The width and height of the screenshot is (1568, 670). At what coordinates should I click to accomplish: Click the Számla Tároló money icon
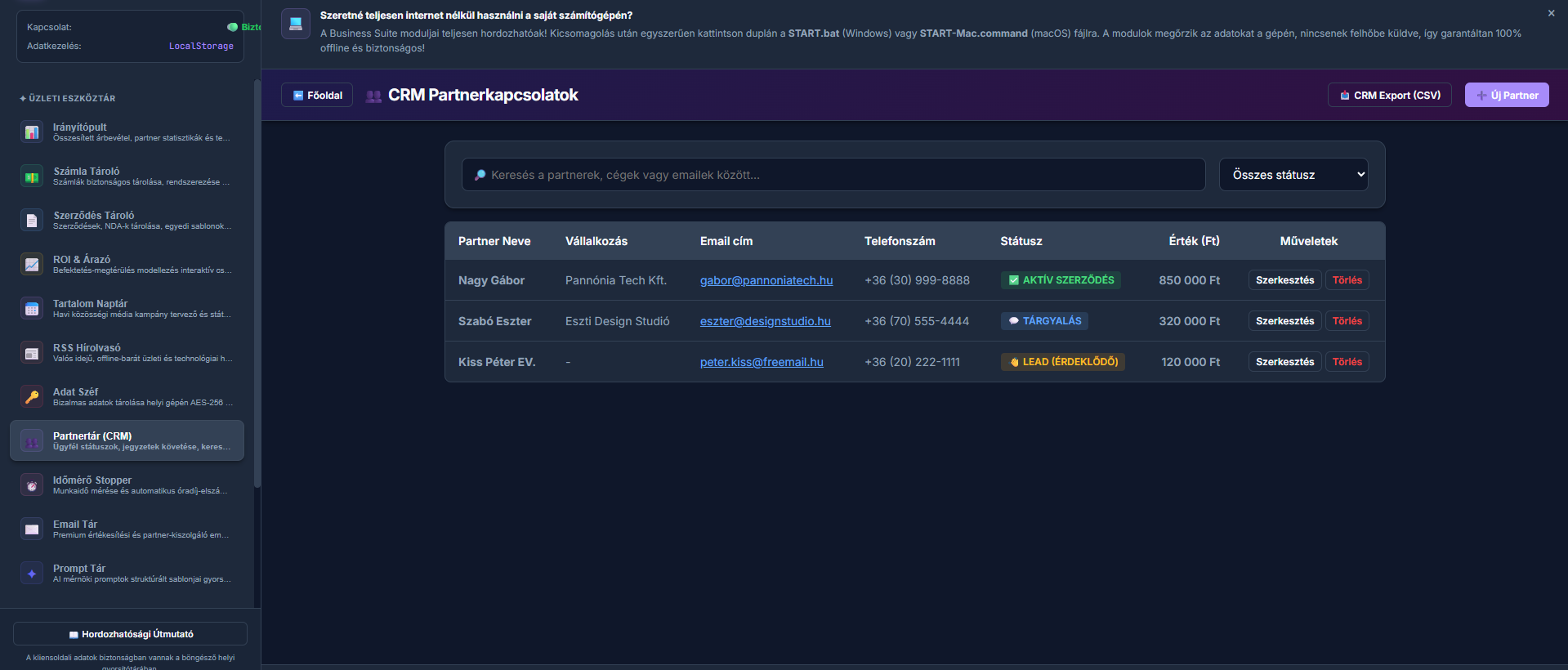32,176
